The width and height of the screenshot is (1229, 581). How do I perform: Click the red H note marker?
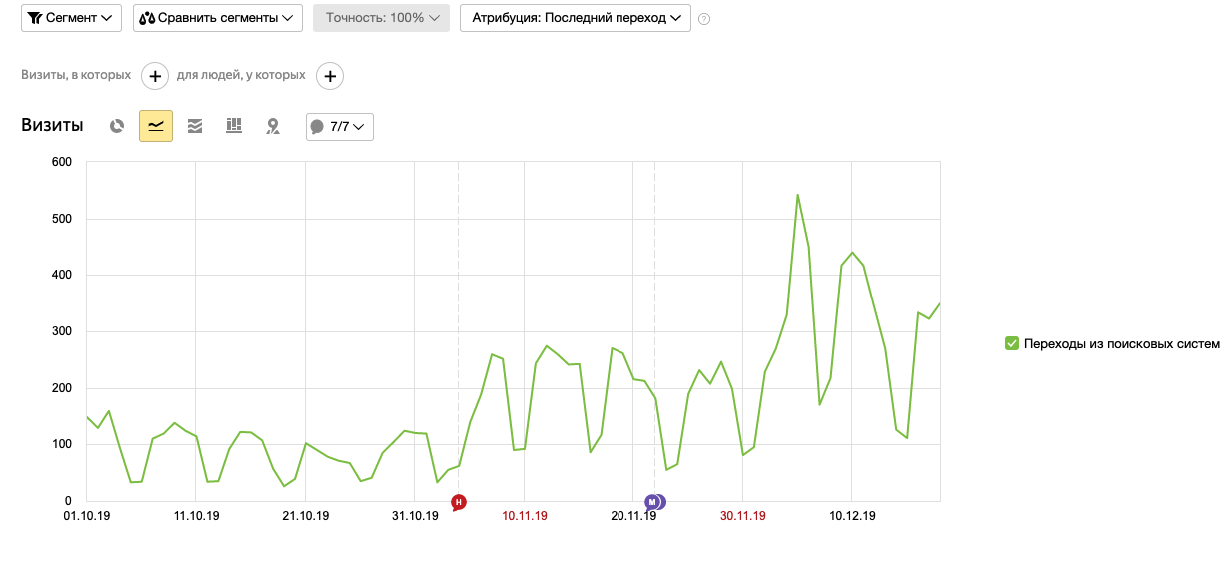[459, 502]
